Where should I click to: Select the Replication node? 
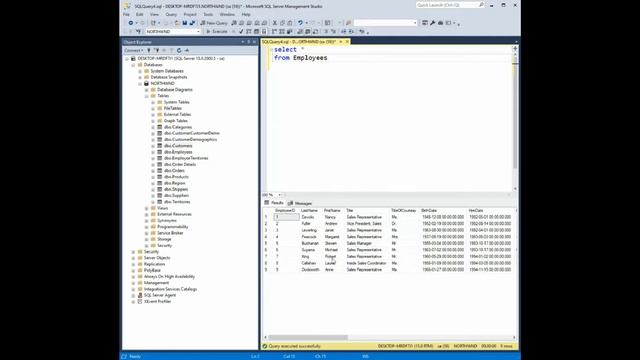click(x=154, y=264)
